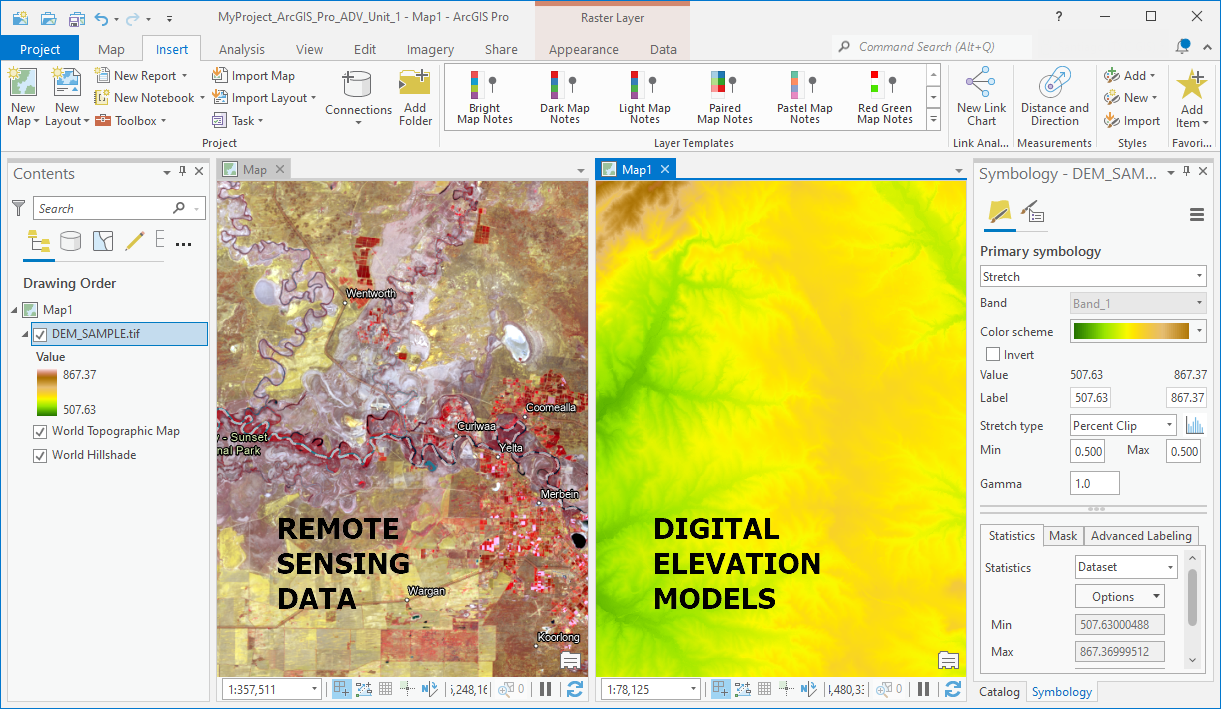Open the 1:78,125 scale dropdown
Viewport: 1221px width, 709px height.
click(x=650, y=689)
